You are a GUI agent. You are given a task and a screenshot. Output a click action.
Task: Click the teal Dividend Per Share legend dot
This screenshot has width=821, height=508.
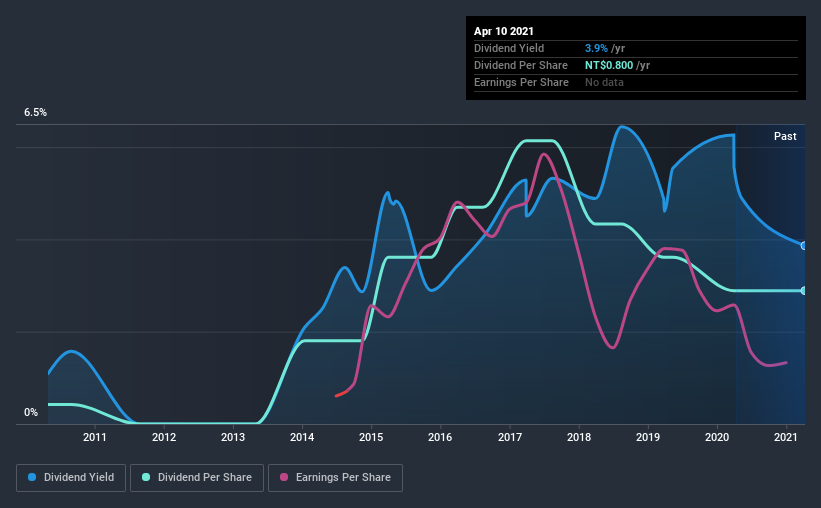pos(146,477)
